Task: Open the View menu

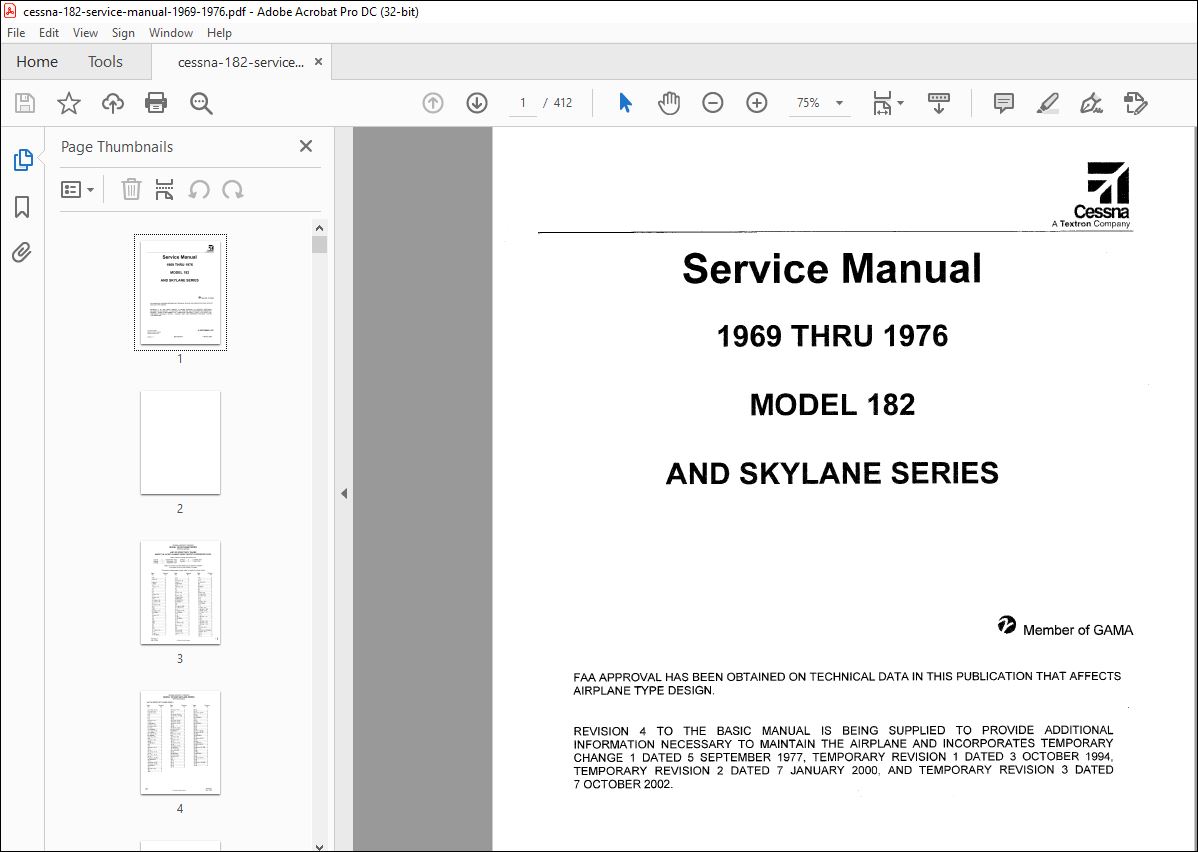Action: point(85,33)
